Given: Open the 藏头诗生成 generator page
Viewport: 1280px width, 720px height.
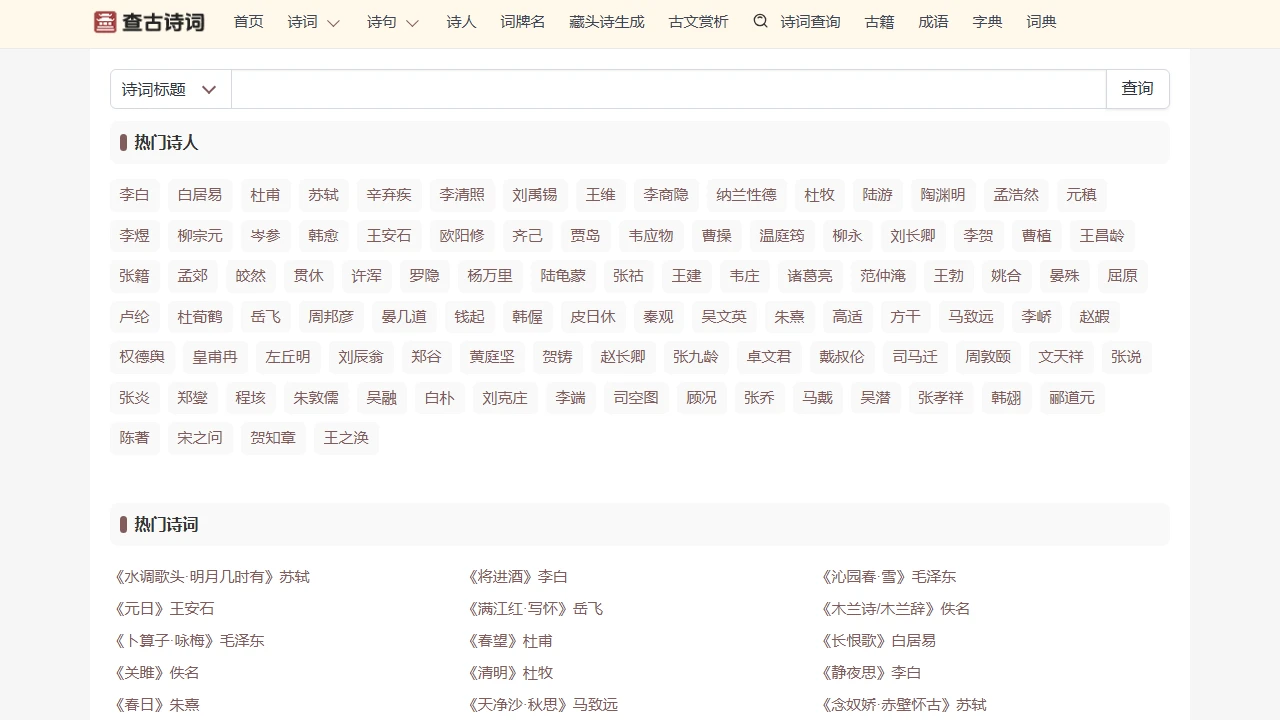Looking at the screenshot, I should [x=607, y=22].
